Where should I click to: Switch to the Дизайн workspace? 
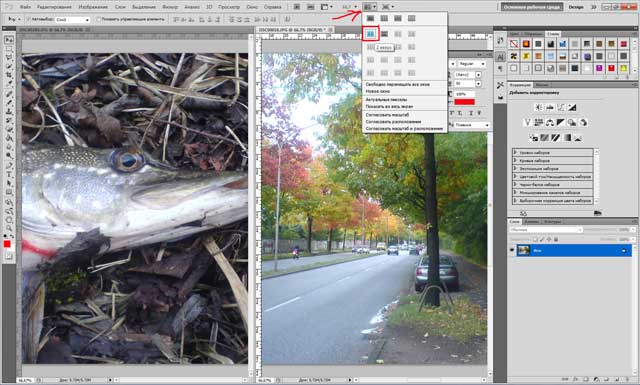576,7
